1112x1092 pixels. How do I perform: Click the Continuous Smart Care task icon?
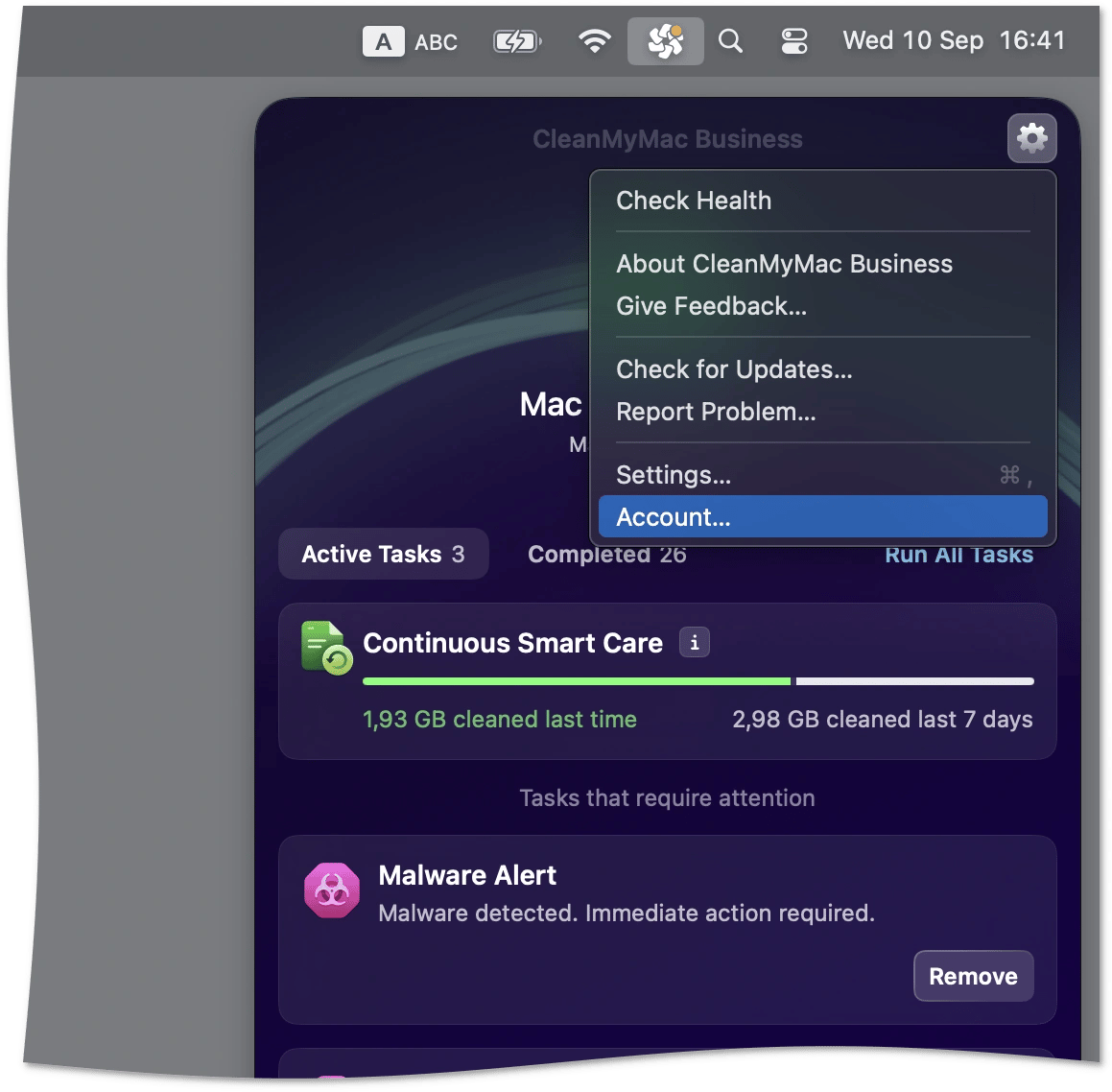326,648
